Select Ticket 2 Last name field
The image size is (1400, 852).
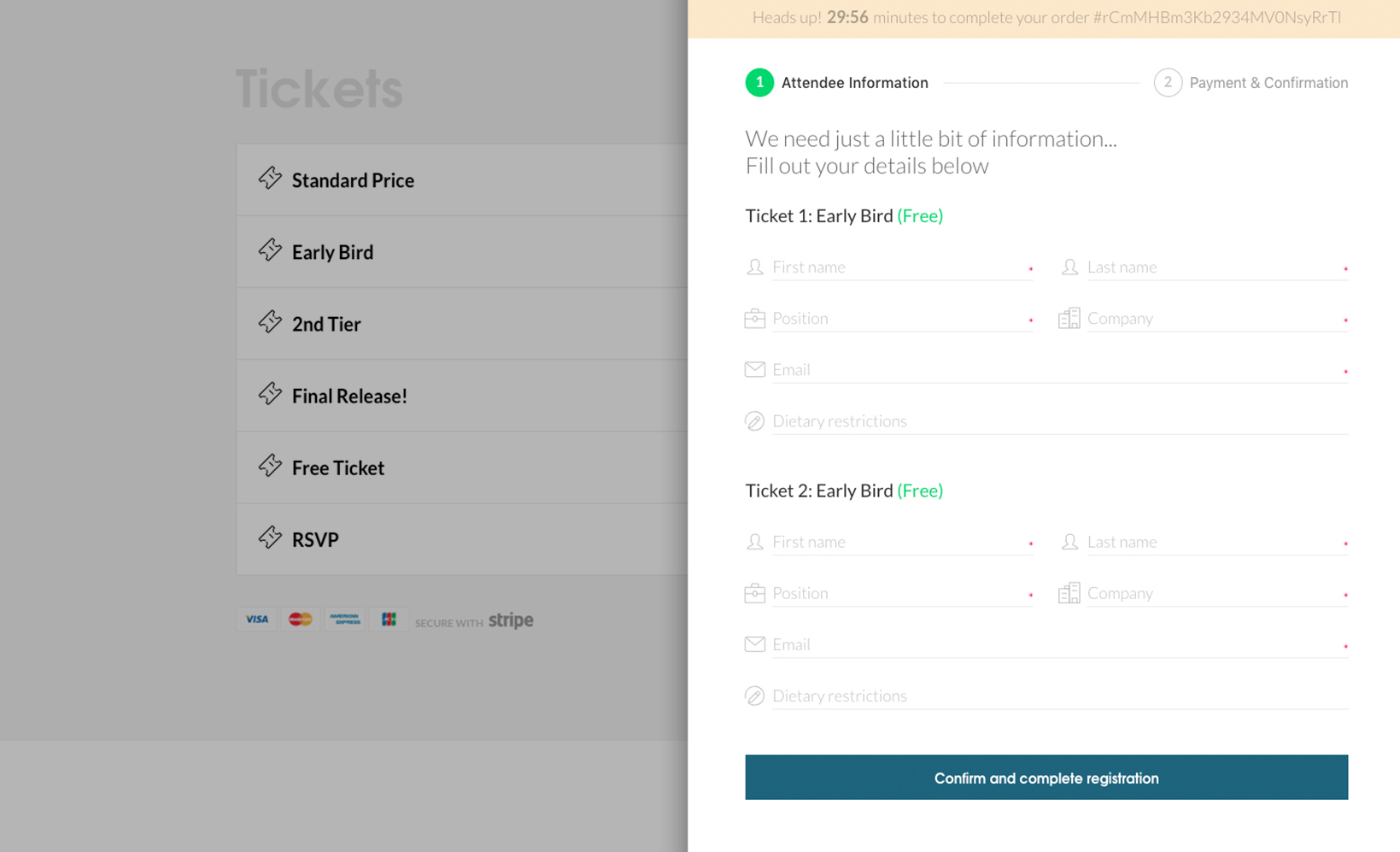1213,542
